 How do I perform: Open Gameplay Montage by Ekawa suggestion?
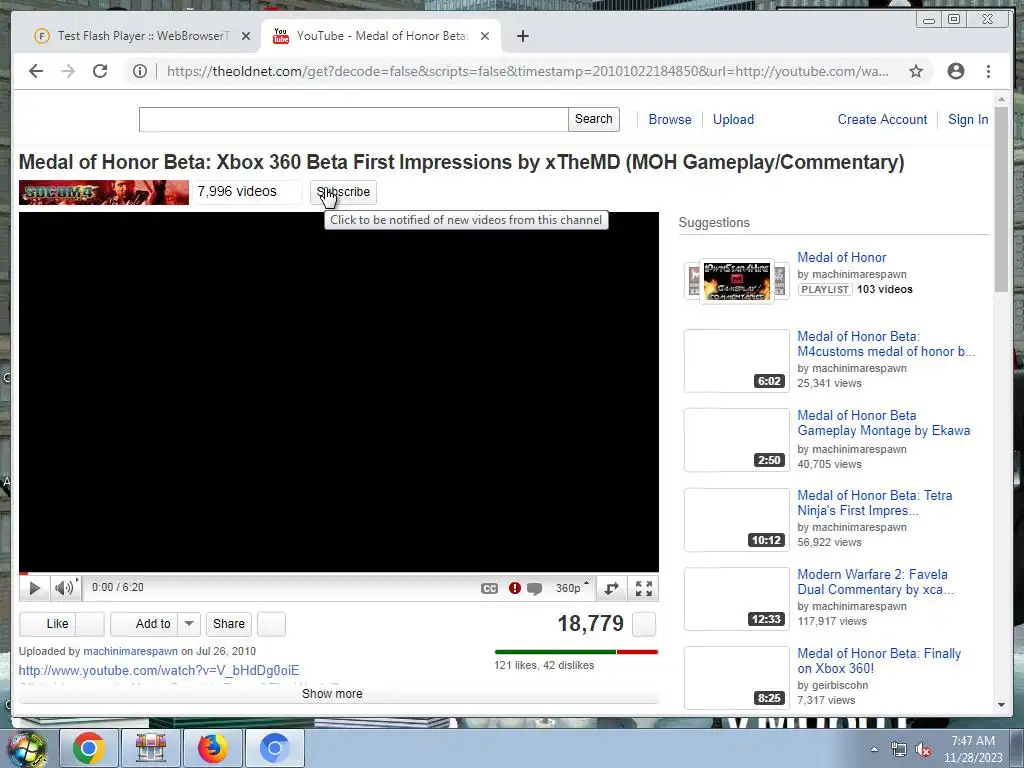point(884,423)
